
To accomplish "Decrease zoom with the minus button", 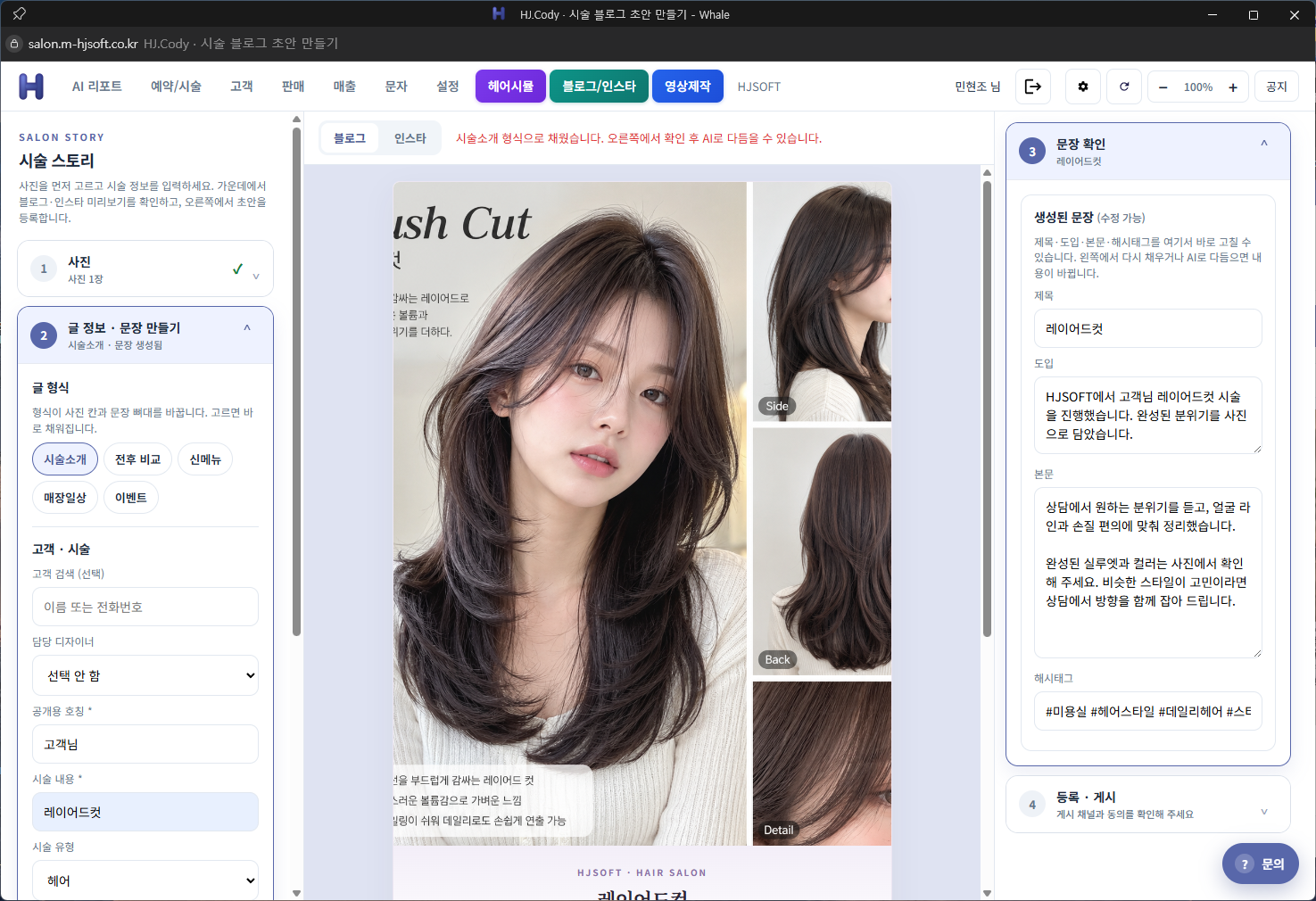I will (x=1163, y=87).
